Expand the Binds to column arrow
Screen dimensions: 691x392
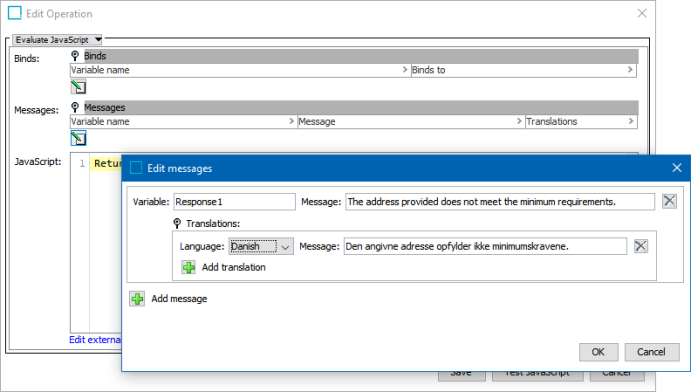[x=630, y=70]
